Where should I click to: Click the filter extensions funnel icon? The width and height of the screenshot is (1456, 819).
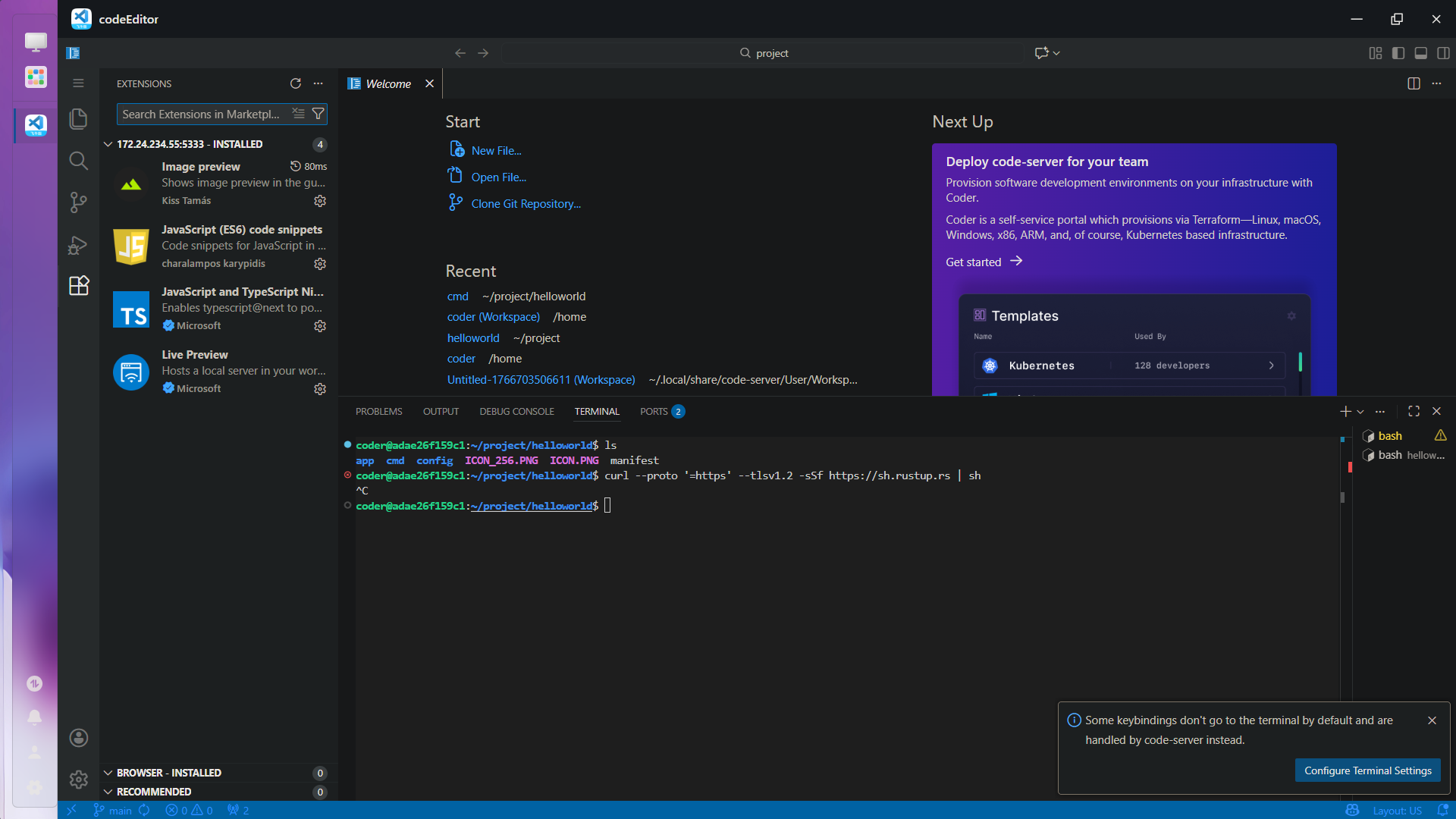[318, 114]
